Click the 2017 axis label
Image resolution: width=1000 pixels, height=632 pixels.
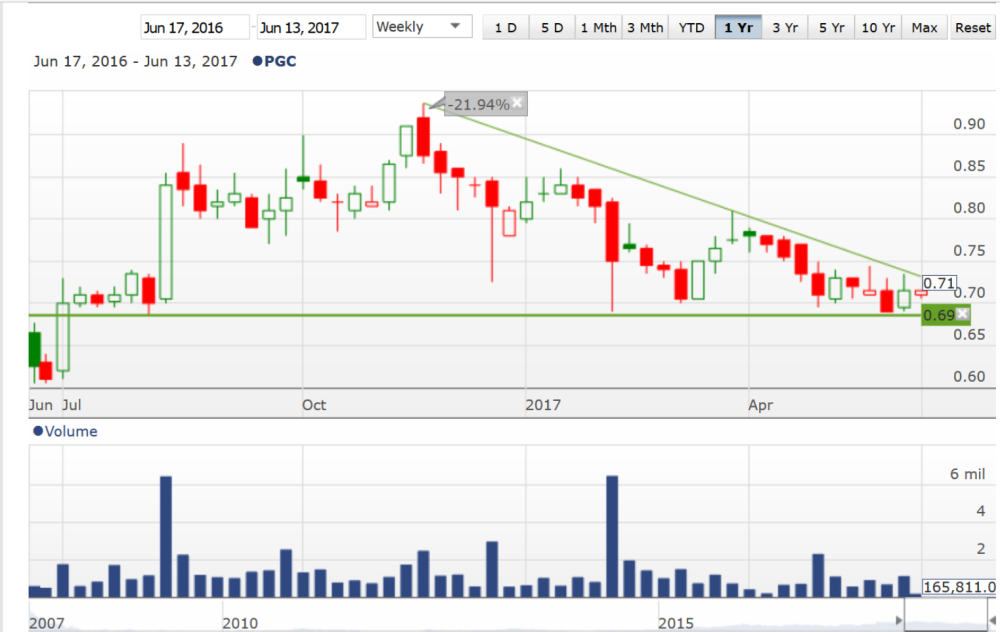[x=543, y=405]
